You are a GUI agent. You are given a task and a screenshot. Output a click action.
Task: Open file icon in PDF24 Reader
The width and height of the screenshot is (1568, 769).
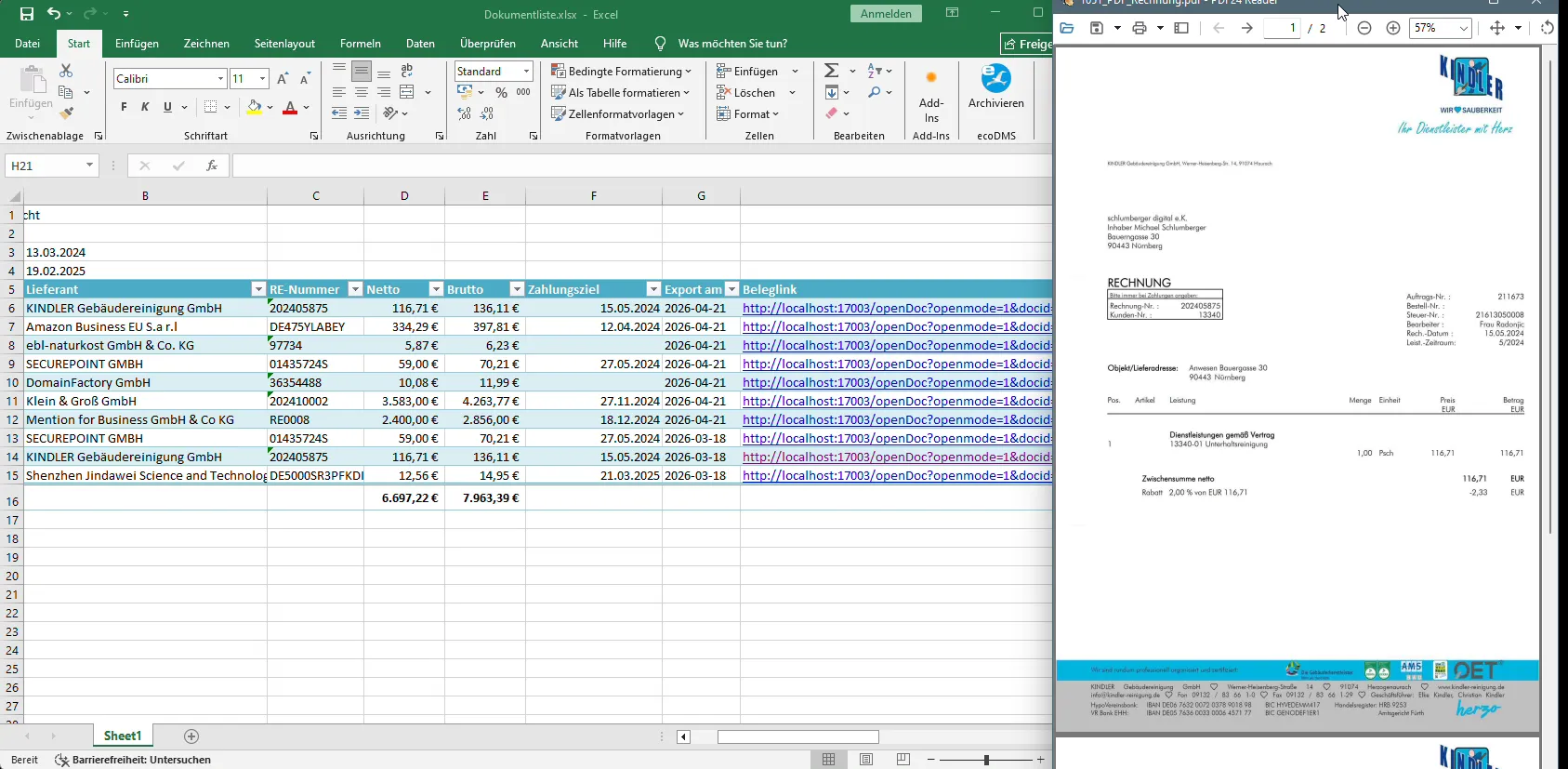(1067, 28)
